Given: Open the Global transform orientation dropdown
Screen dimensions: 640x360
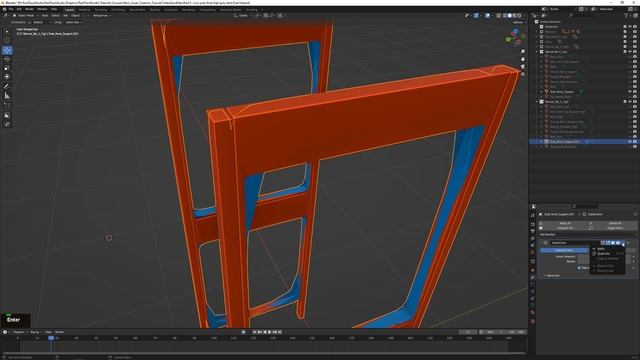Looking at the screenshot, I should (x=243, y=16).
